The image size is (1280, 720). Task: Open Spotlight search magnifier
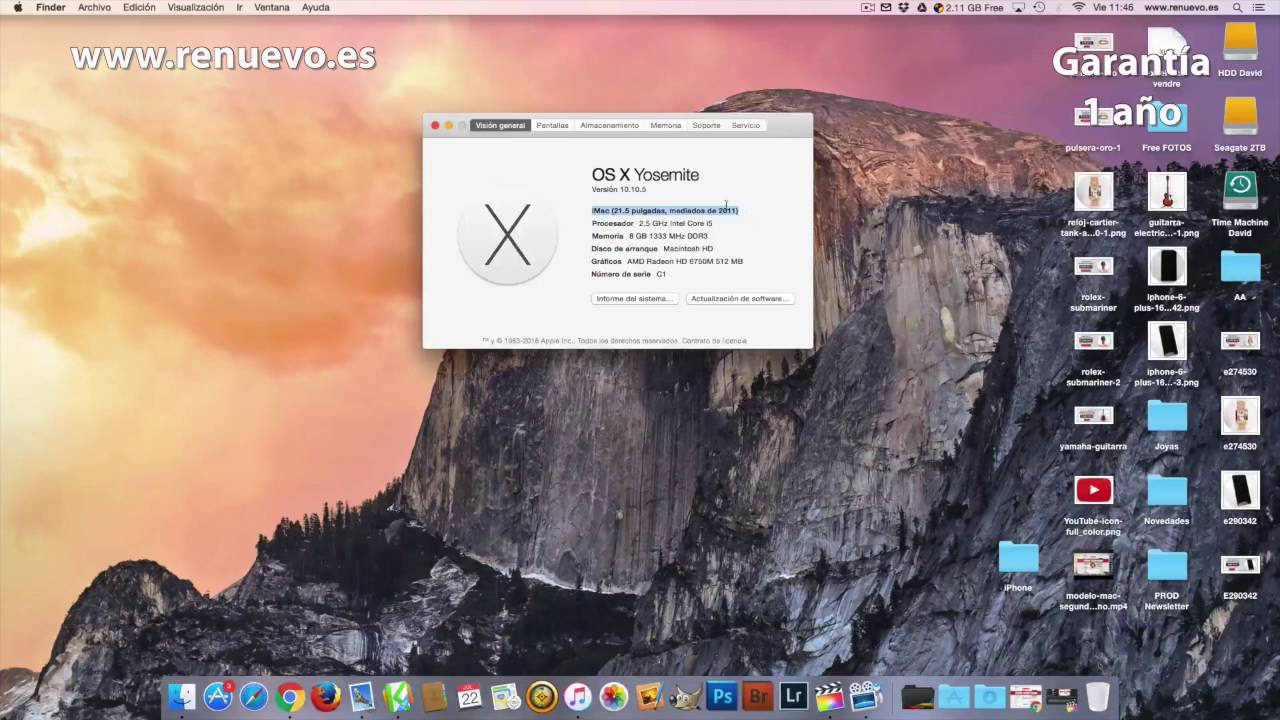coord(1237,7)
